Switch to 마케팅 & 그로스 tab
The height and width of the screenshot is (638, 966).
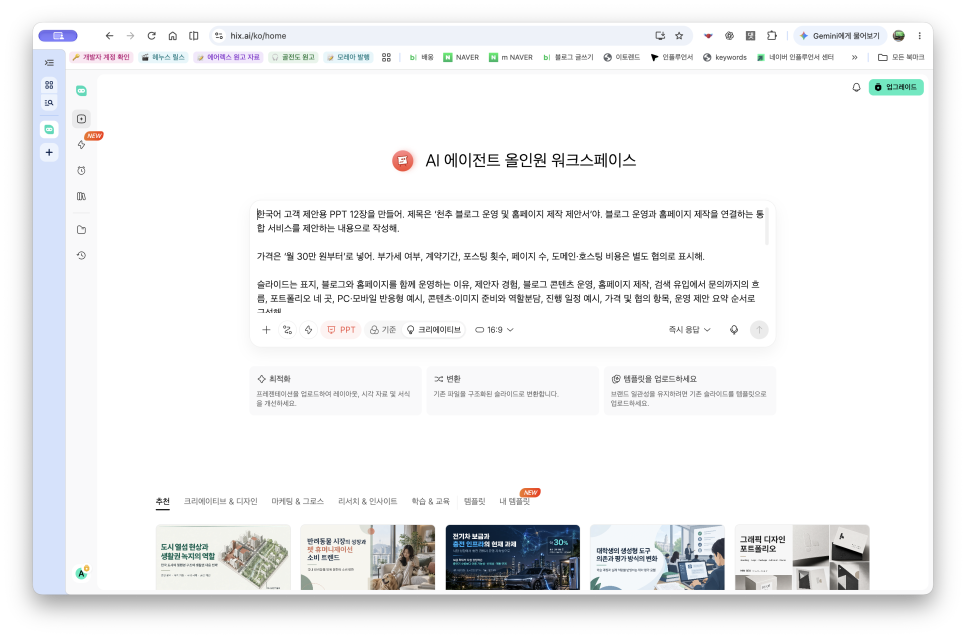(298, 501)
